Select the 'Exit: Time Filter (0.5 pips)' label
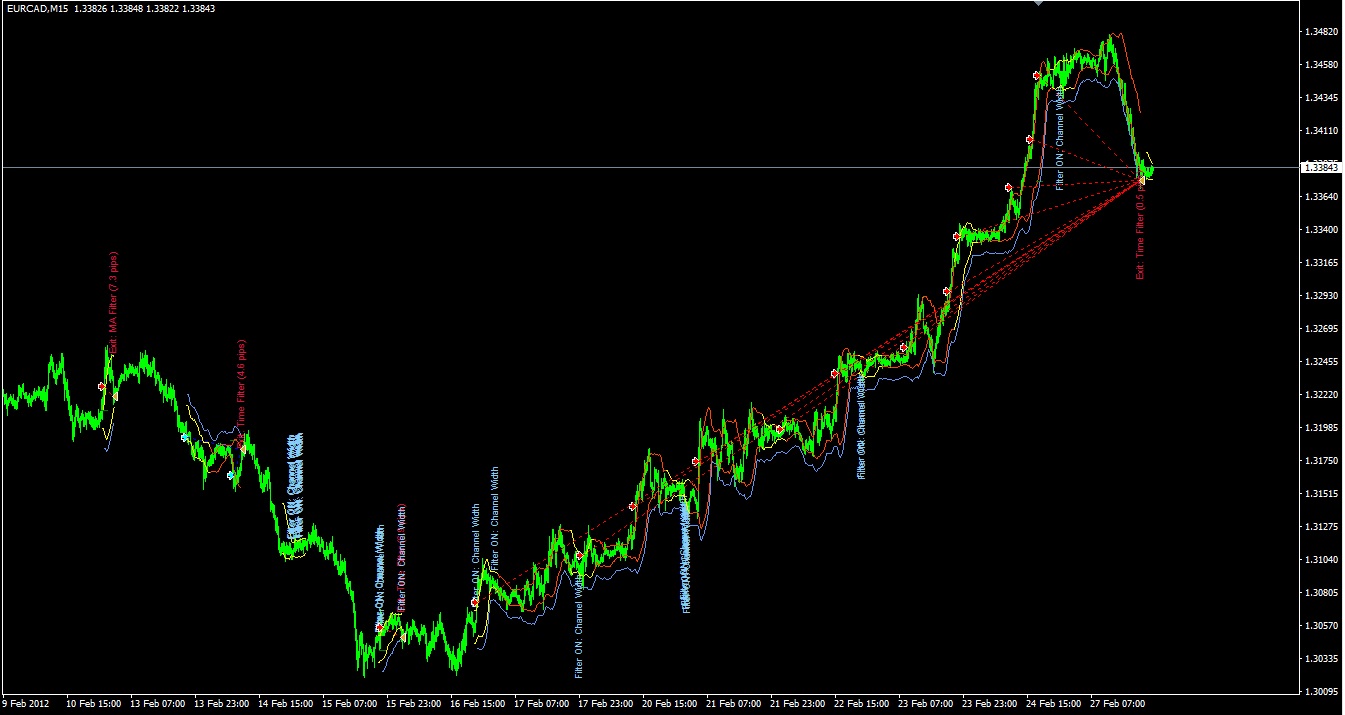The image size is (1345, 715). tap(1141, 229)
